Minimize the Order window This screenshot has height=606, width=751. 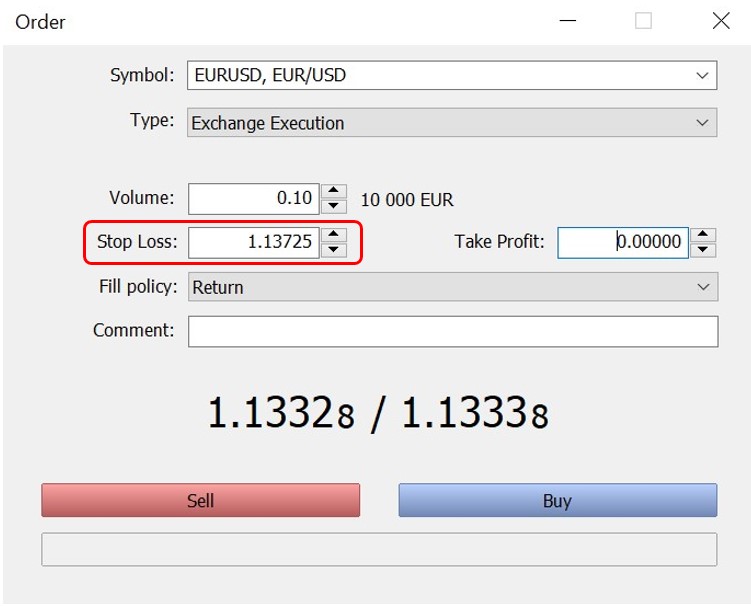[568, 21]
